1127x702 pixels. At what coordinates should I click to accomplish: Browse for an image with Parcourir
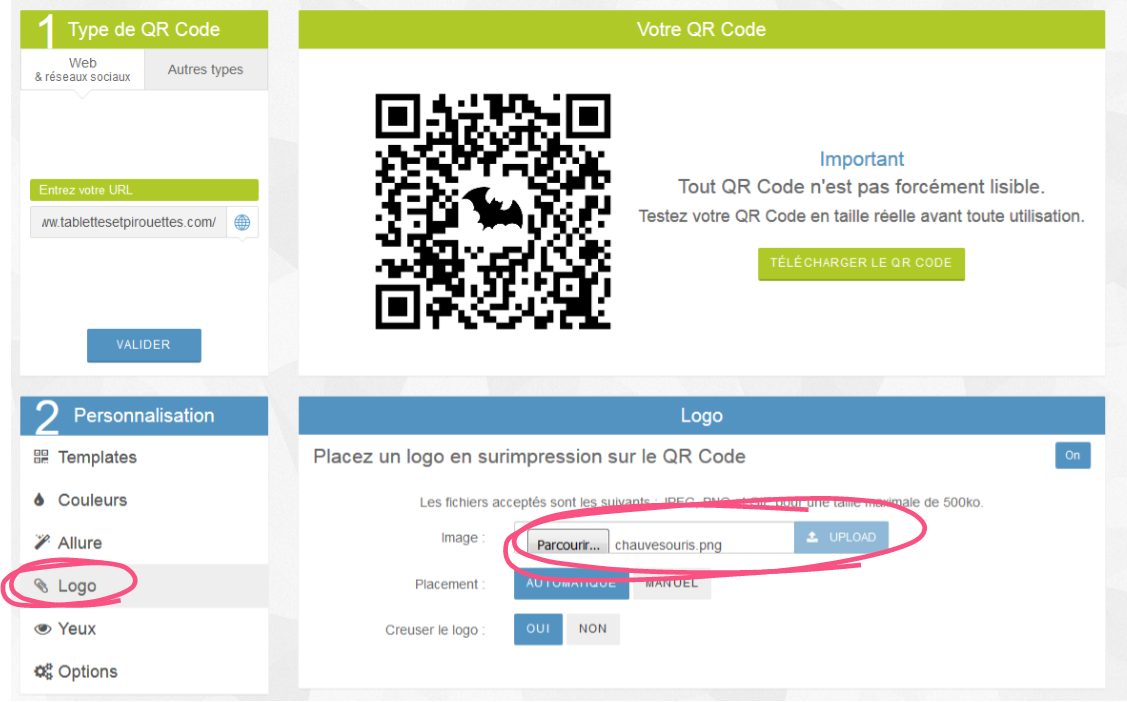[568, 544]
